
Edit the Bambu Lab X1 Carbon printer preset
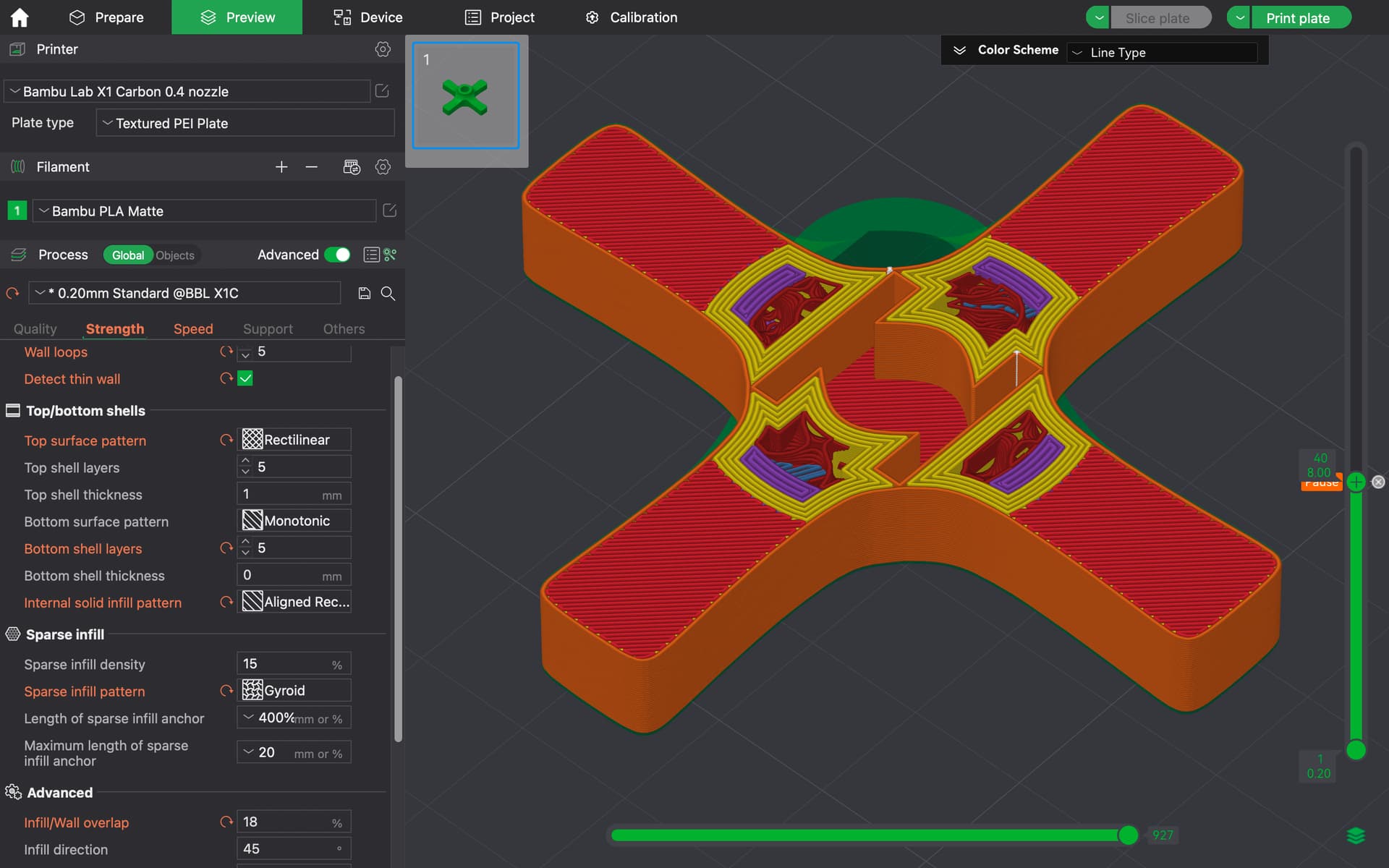[x=382, y=91]
